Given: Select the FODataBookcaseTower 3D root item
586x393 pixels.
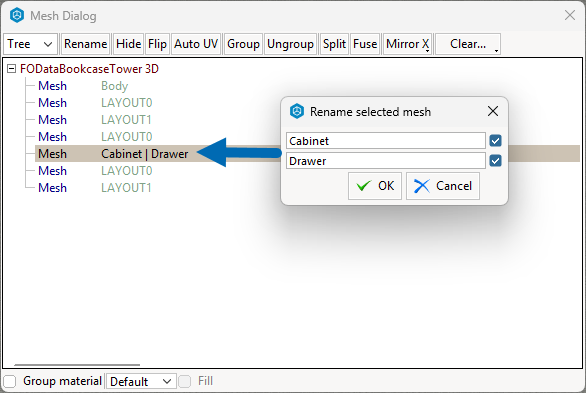Looking at the screenshot, I should [89, 69].
